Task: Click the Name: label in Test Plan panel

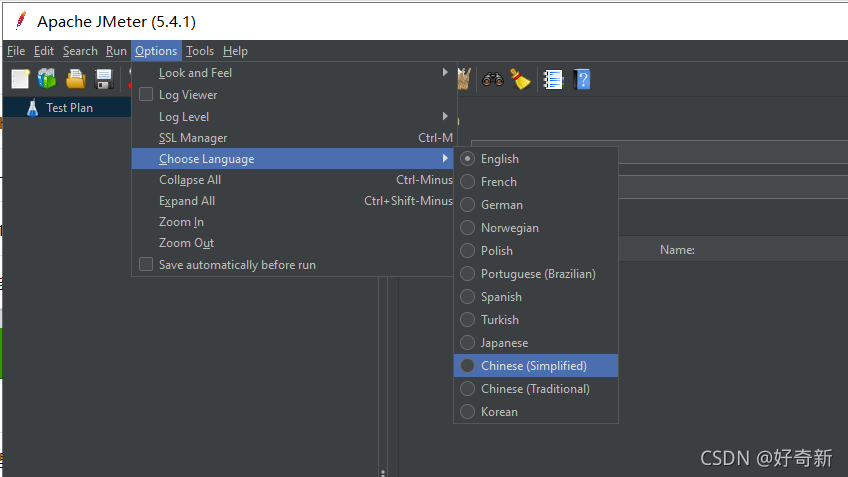Action: [677, 250]
